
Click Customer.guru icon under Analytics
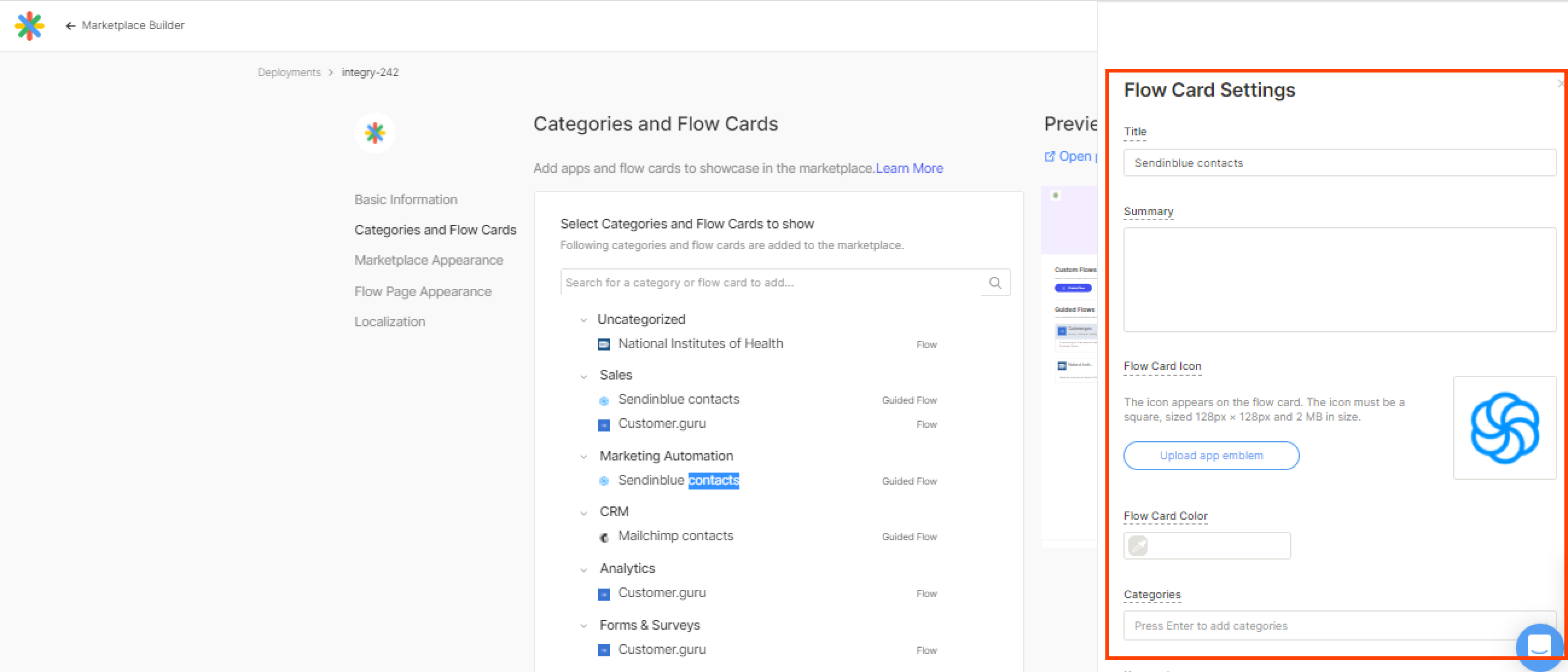click(x=603, y=594)
